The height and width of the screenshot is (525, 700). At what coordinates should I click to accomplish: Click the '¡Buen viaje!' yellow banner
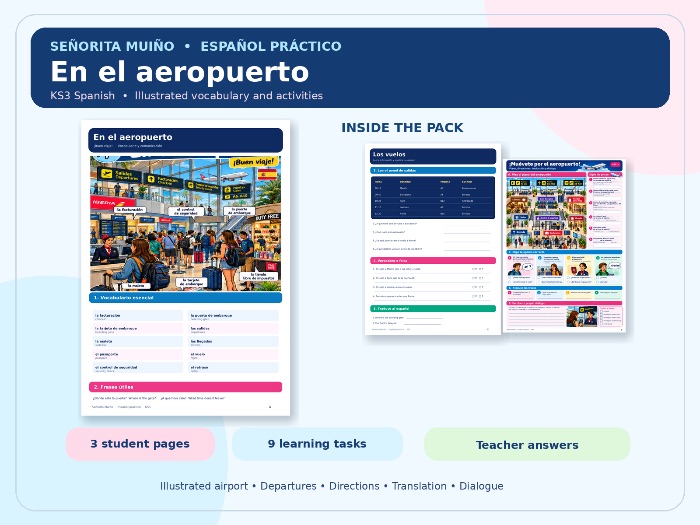254,162
